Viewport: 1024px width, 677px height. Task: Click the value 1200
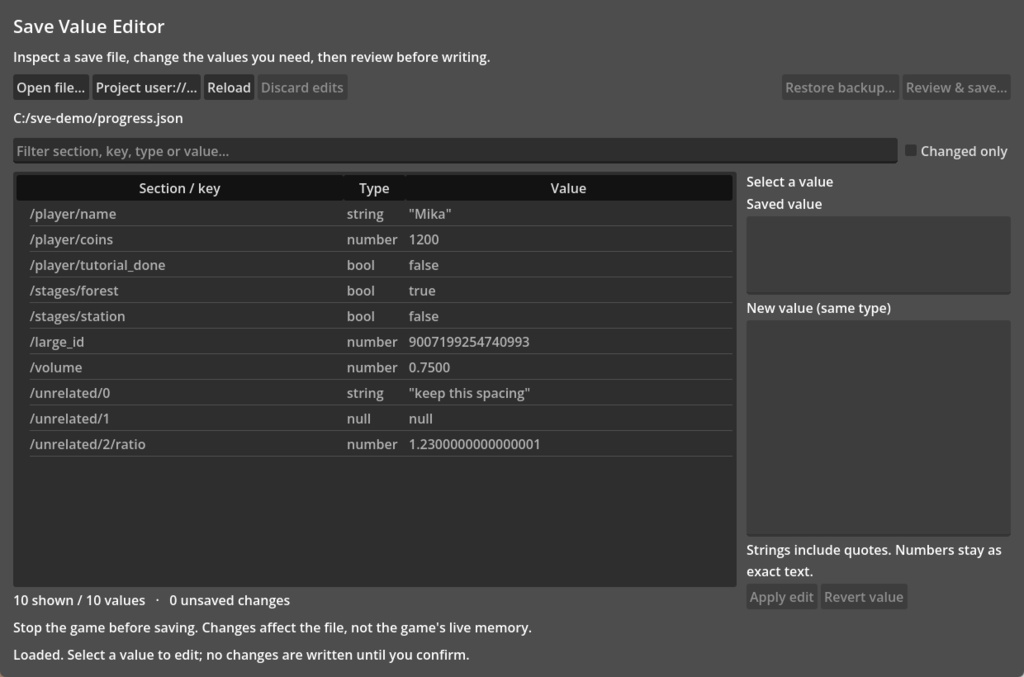pyautogui.click(x=424, y=240)
